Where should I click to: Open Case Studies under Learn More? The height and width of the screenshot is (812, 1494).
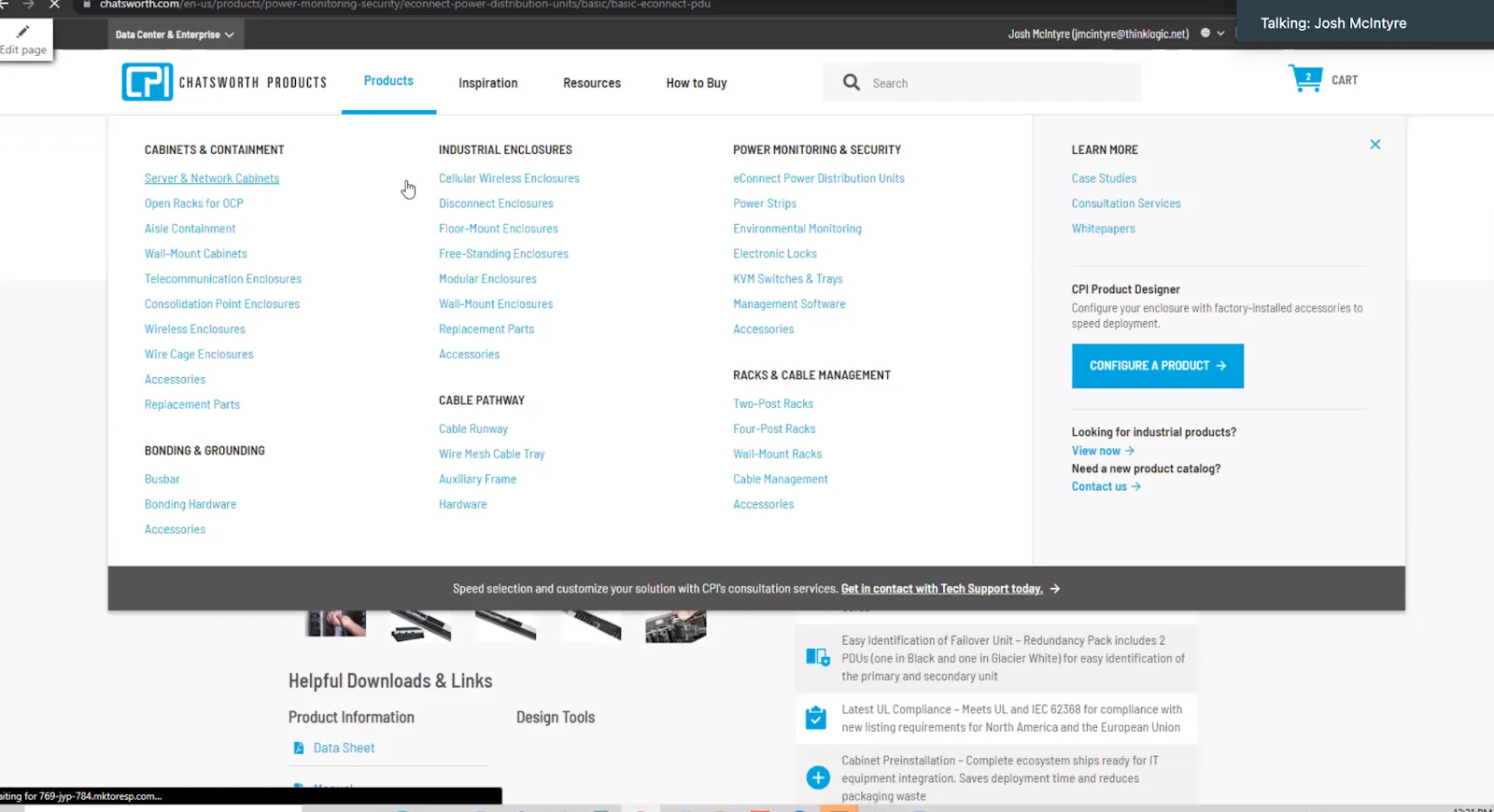click(1104, 178)
